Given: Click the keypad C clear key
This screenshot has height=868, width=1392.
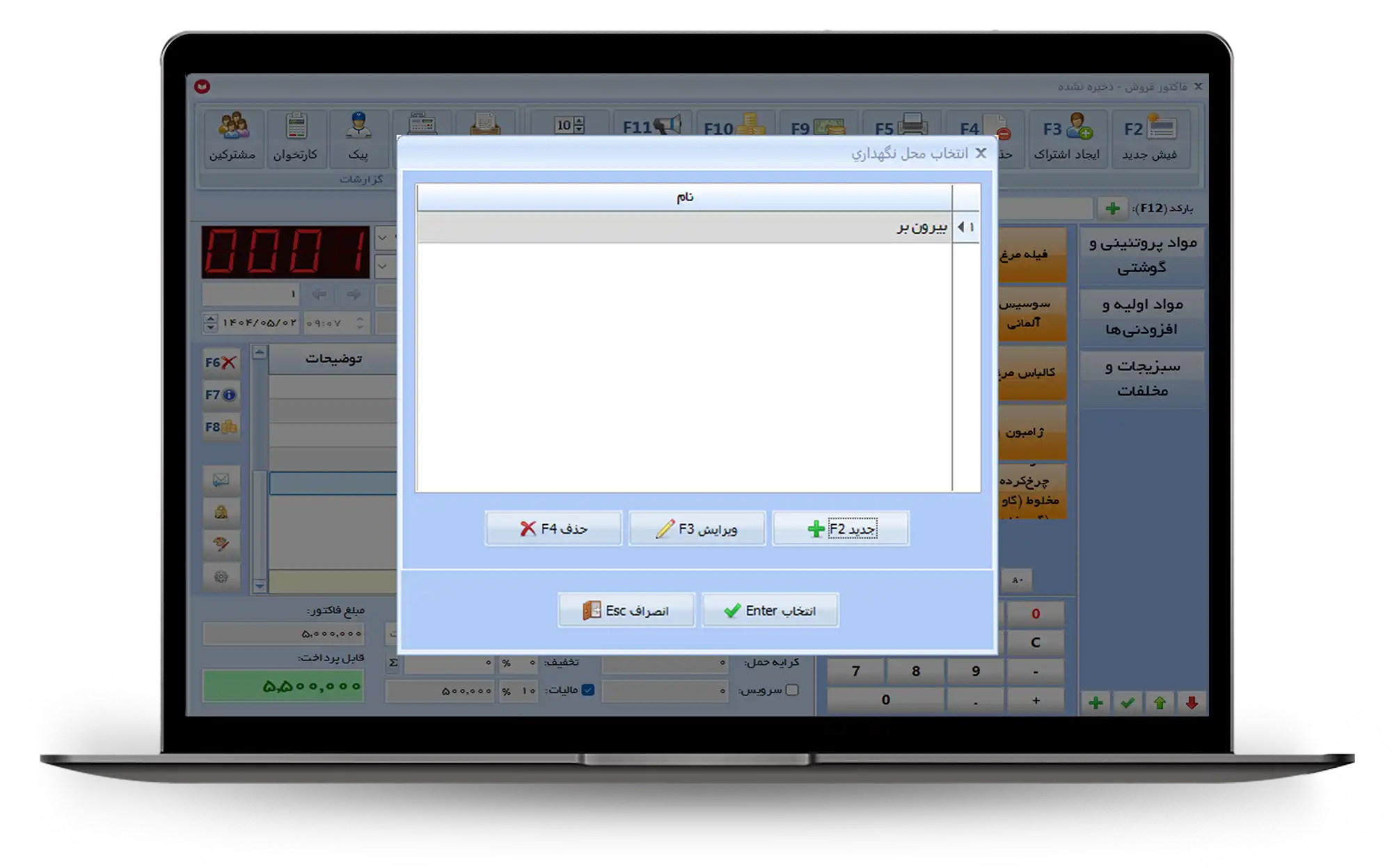Looking at the screenshot, I should click(1036, 642).
